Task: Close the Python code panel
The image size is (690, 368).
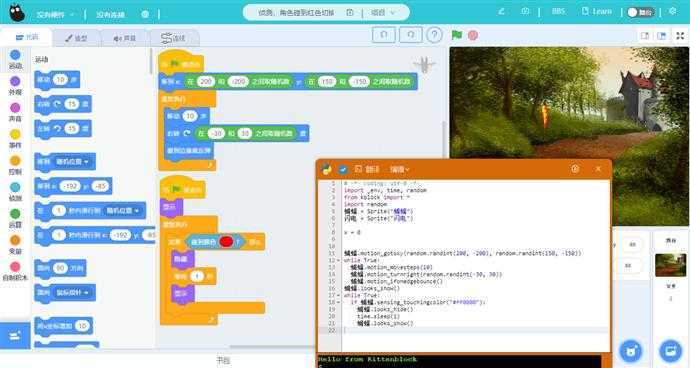Action: coord(598,169)
